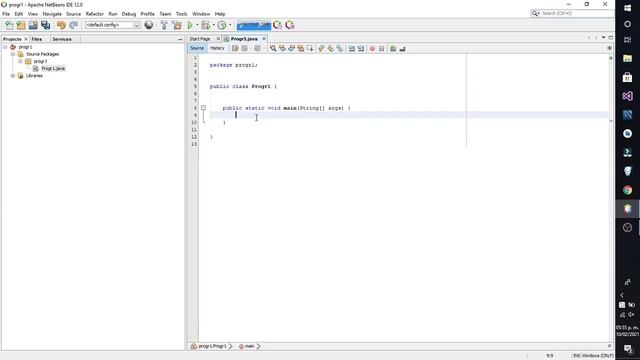Open the Run menu
The image size is (640, 360).
[113, 14]
